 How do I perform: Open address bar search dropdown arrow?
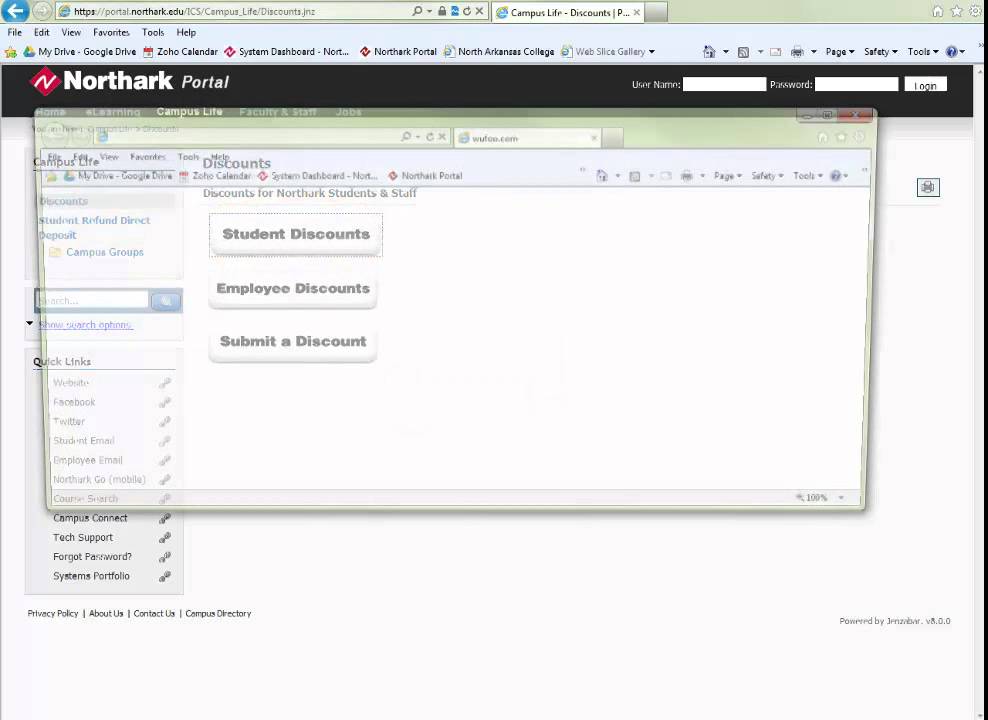pos(429,11)
